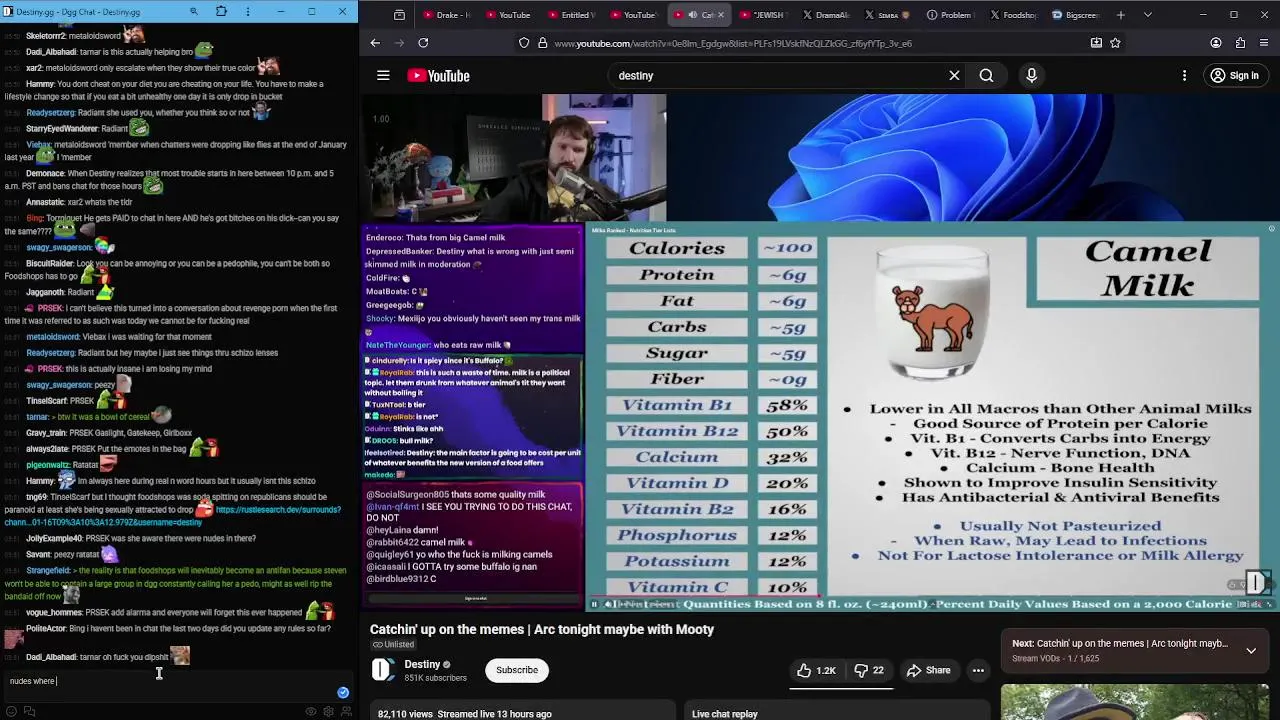Open a new browser tab
The width and height of the screenshot is (1280, 720).
pos(1120,15)
